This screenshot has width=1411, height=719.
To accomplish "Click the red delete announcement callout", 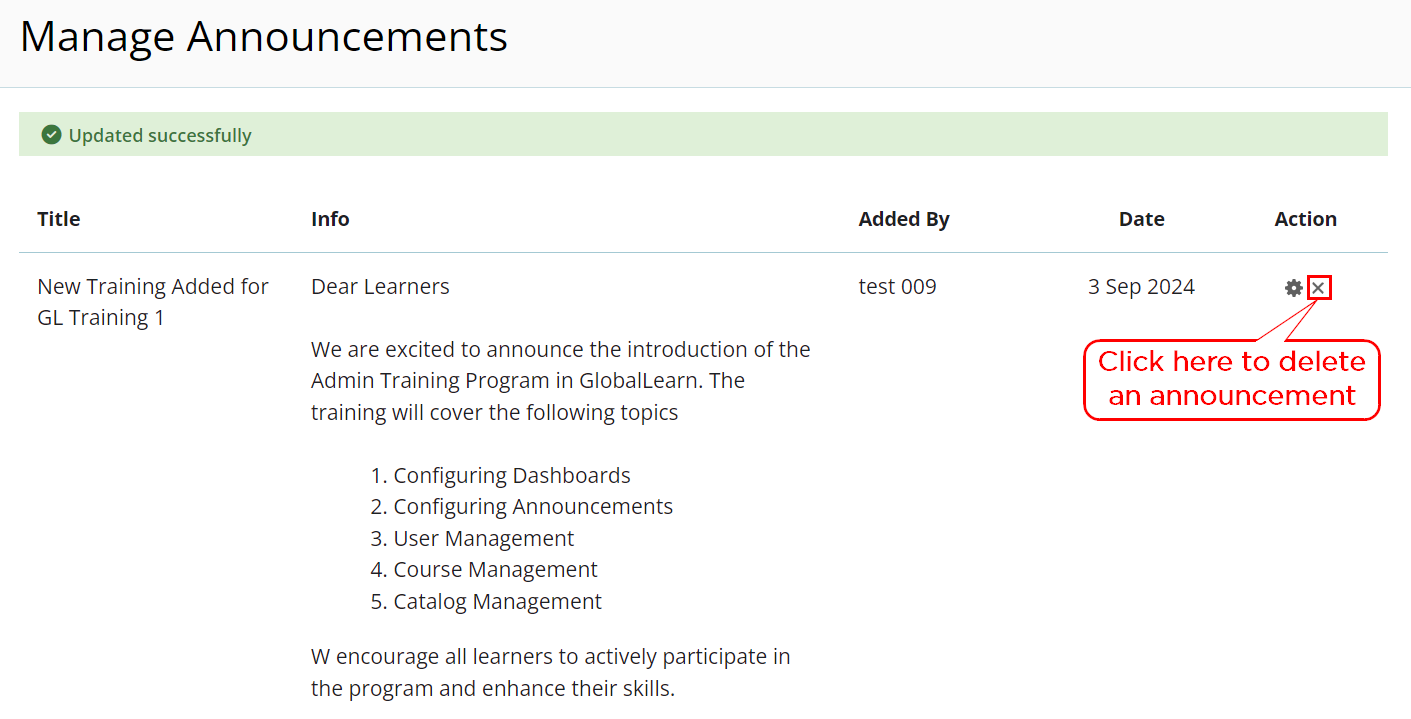I will coord(1232,379).
